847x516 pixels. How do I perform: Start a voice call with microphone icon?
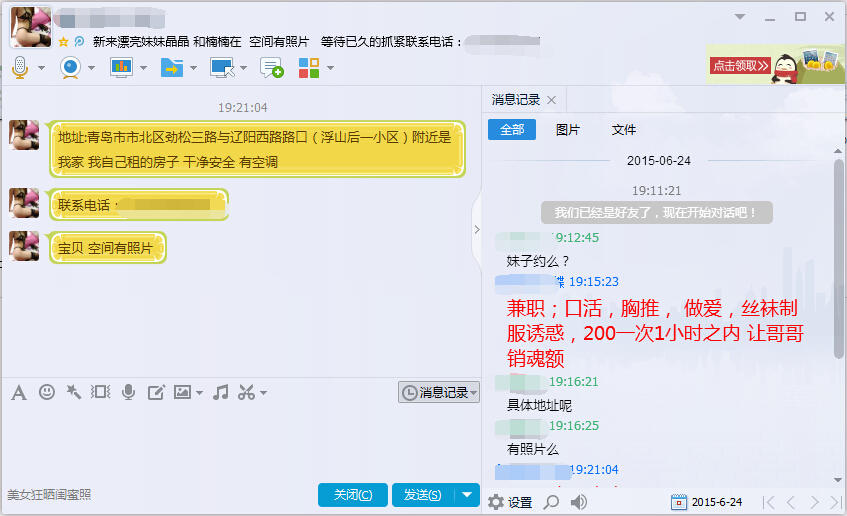(20, 68)
